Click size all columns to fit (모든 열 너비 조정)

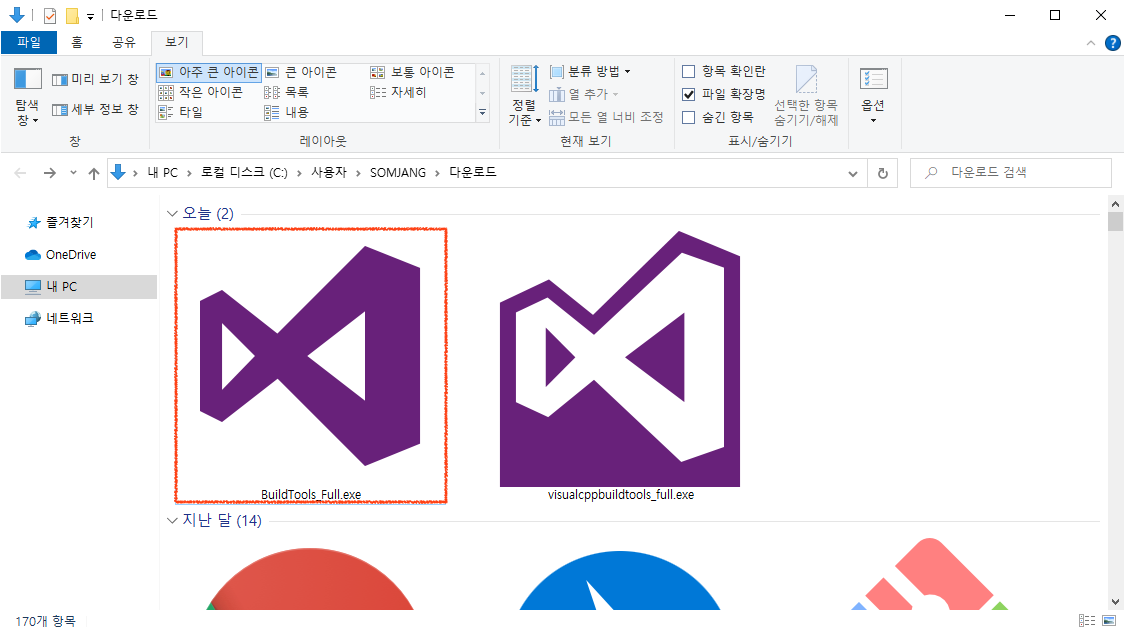click(606, 117)
